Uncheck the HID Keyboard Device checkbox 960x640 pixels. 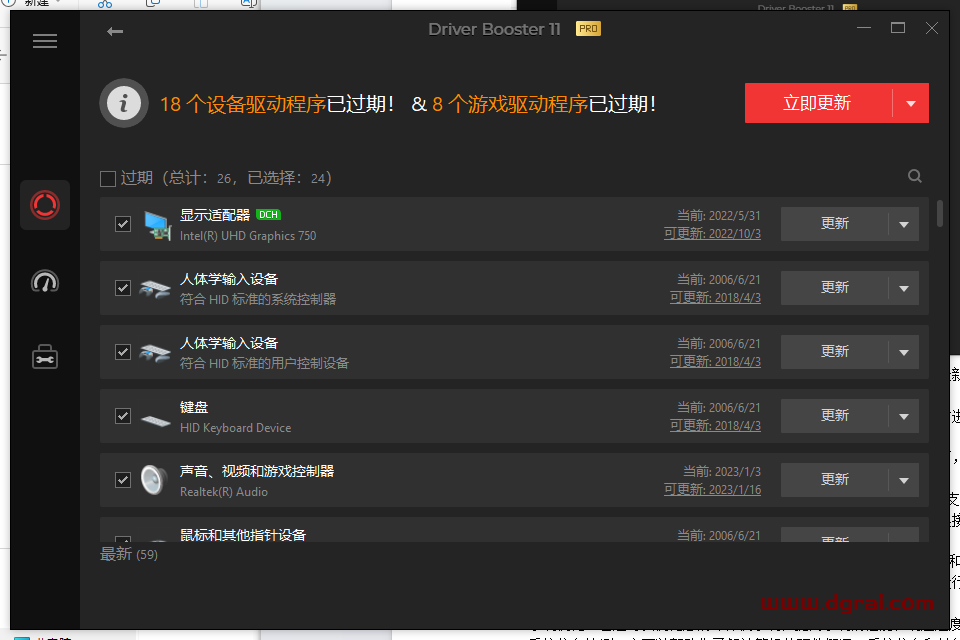(123, 416)
